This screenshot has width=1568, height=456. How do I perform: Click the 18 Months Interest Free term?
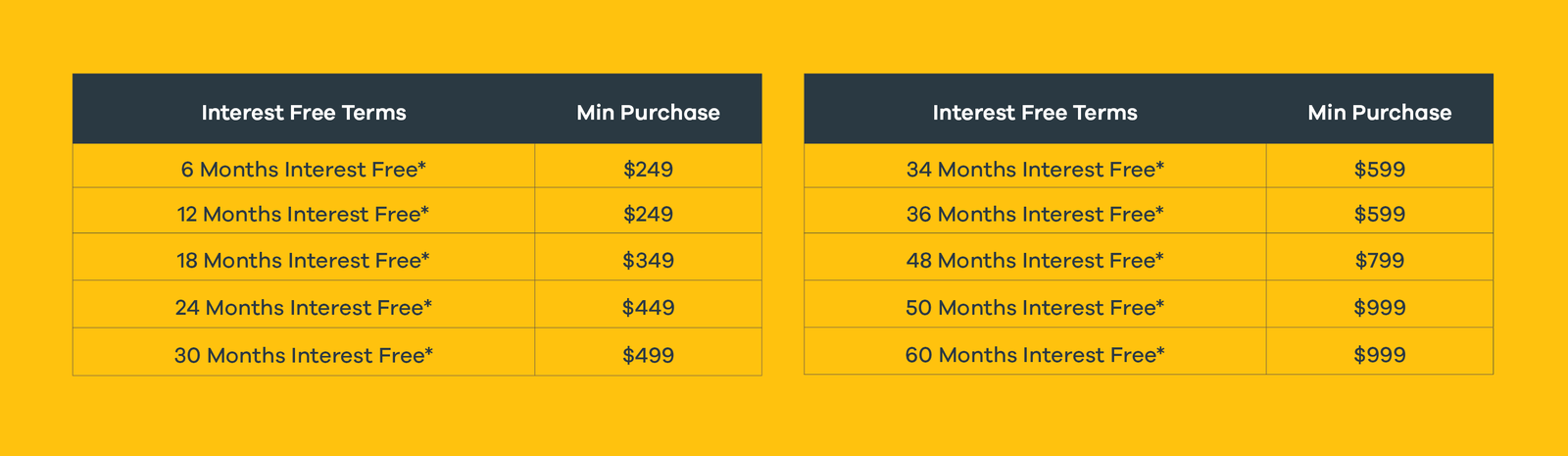coord(304,261)
